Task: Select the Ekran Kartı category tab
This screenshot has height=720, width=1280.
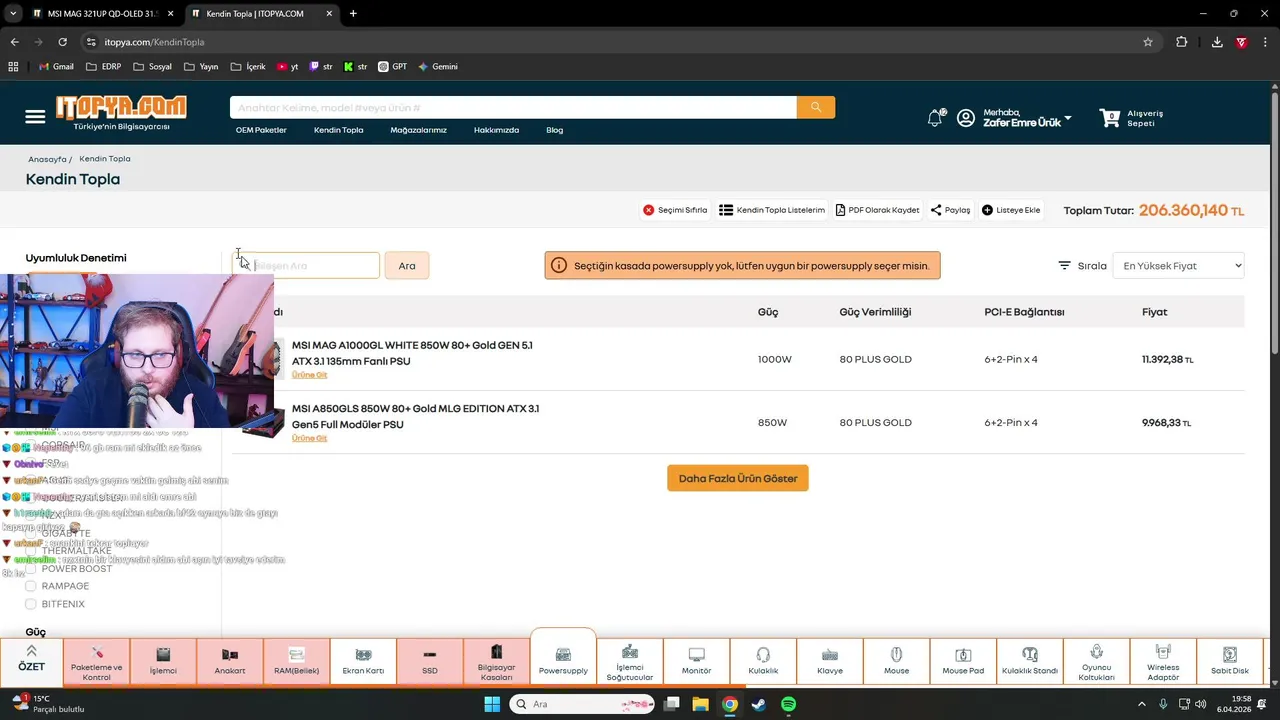Action: pyautogui.click(x=363, y=660)
